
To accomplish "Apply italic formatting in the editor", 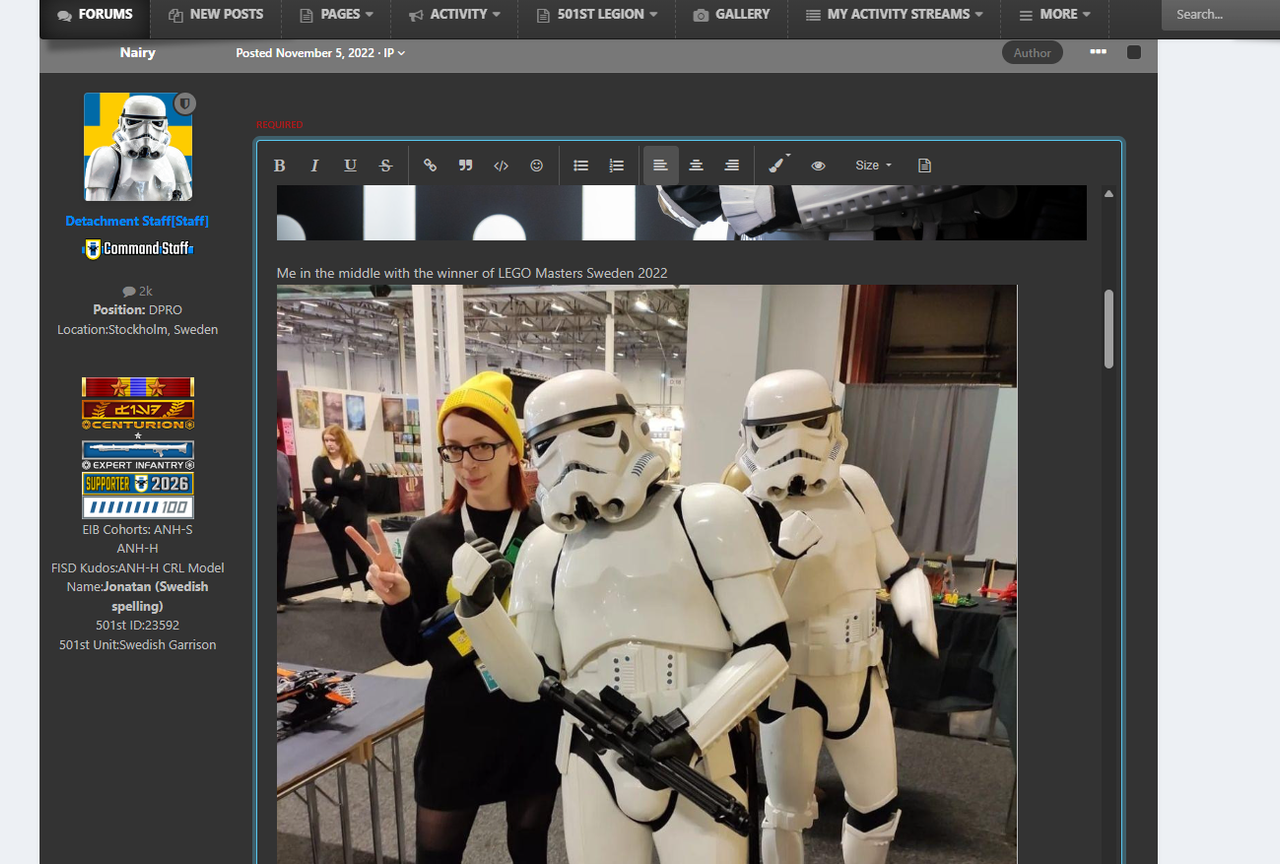I will (x=314, y=165).
